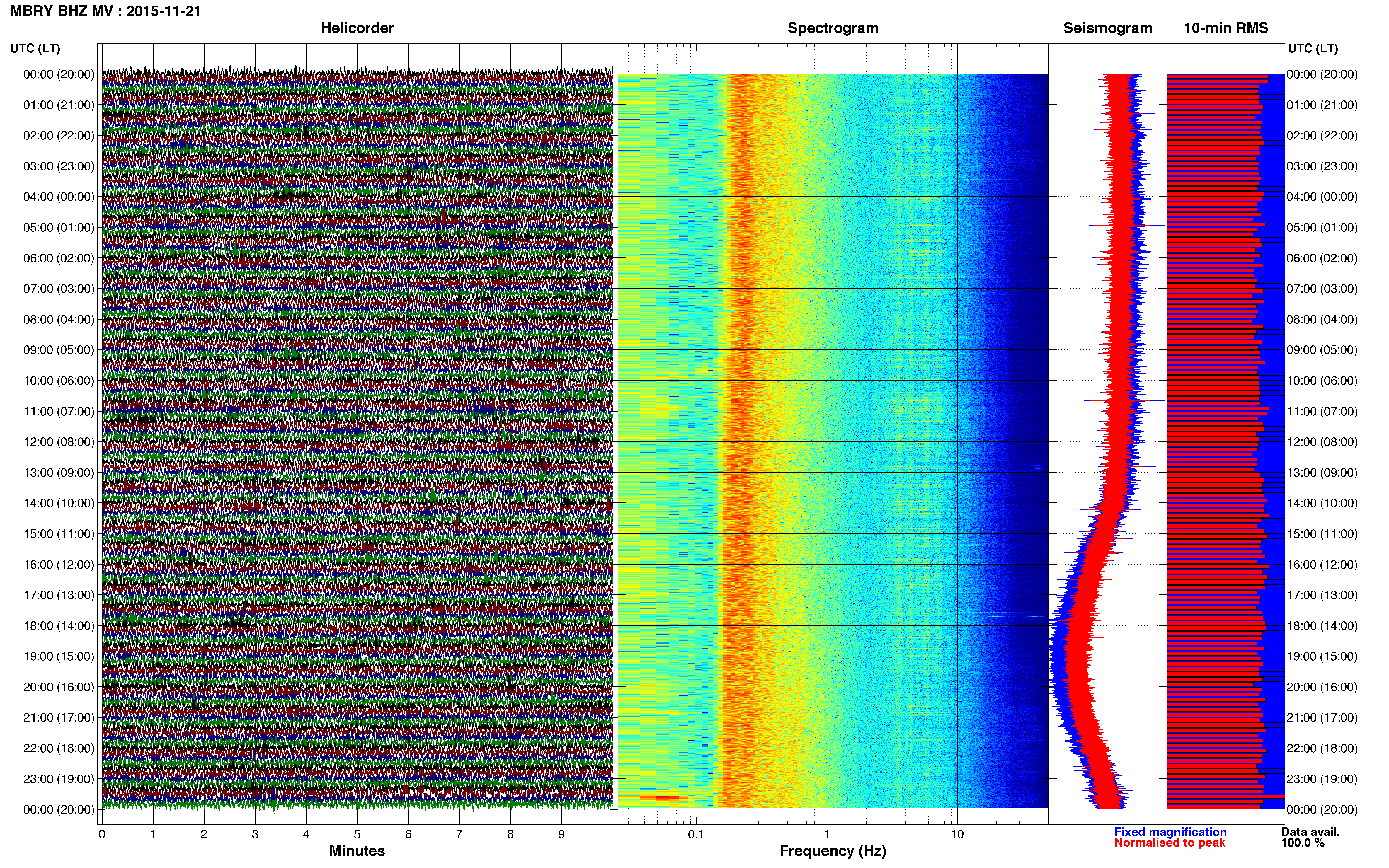Click RMS-side time label '19:00 (15:00)'

point(1322,656)
